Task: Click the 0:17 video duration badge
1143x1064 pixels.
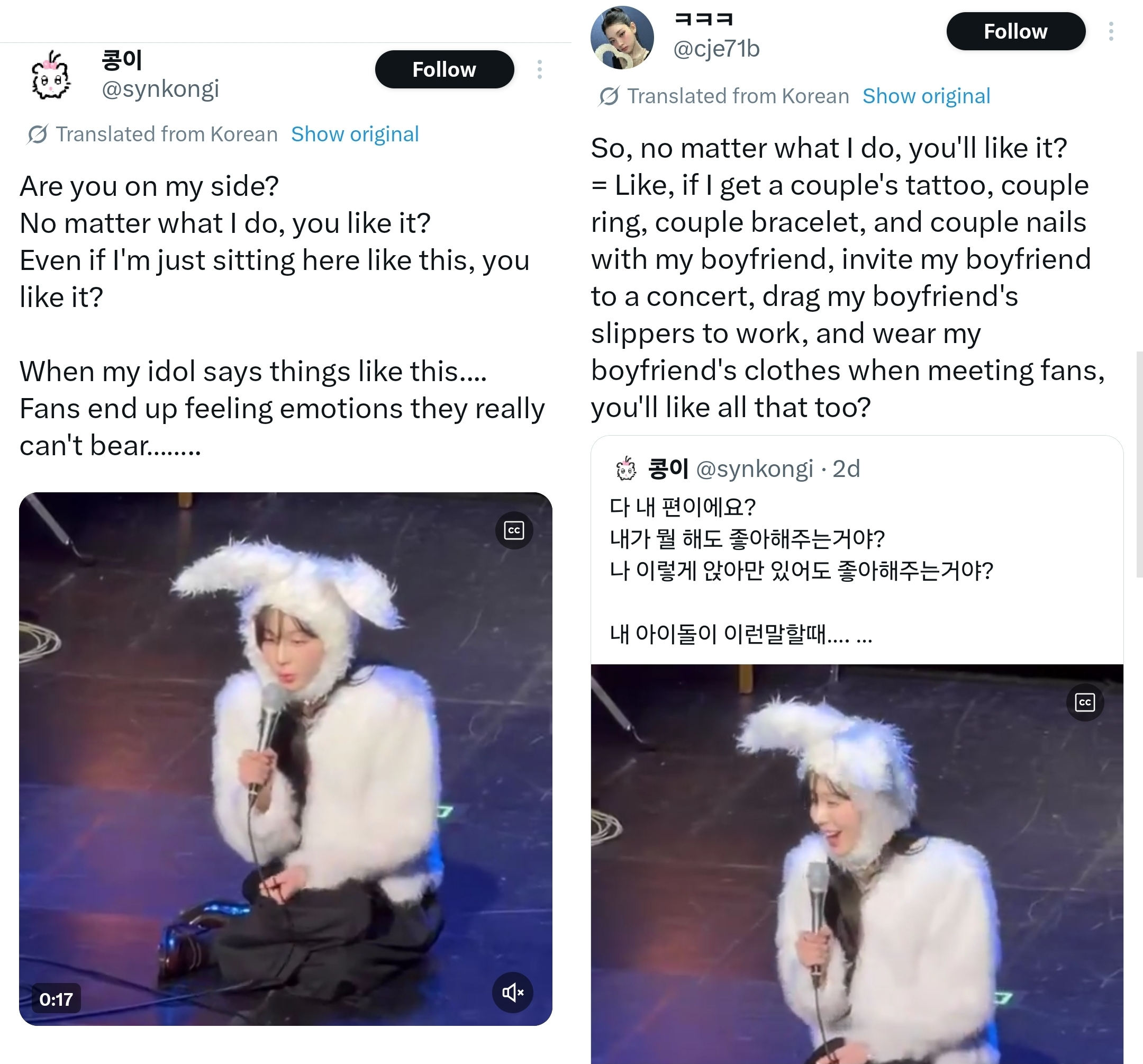Action: tap(56, 999)
